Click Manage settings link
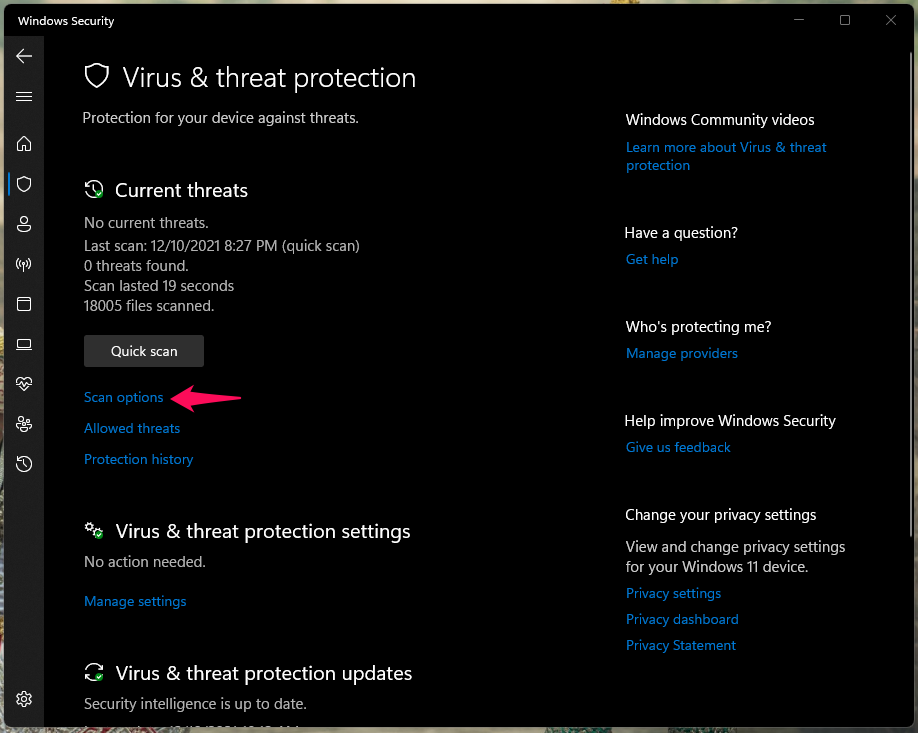This screenshot has width=918, height=733. [135, 601]
